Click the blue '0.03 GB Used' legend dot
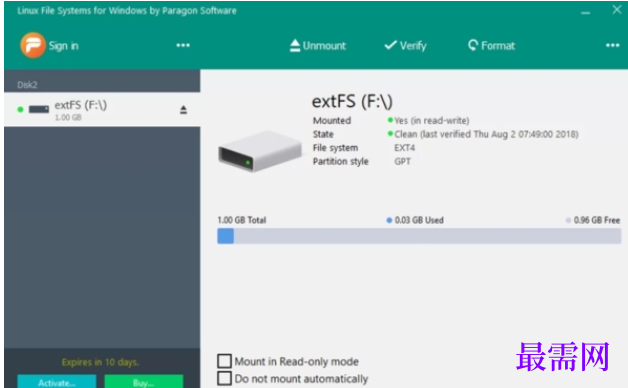This screenshot has width=628, height=388. point(389,220)
